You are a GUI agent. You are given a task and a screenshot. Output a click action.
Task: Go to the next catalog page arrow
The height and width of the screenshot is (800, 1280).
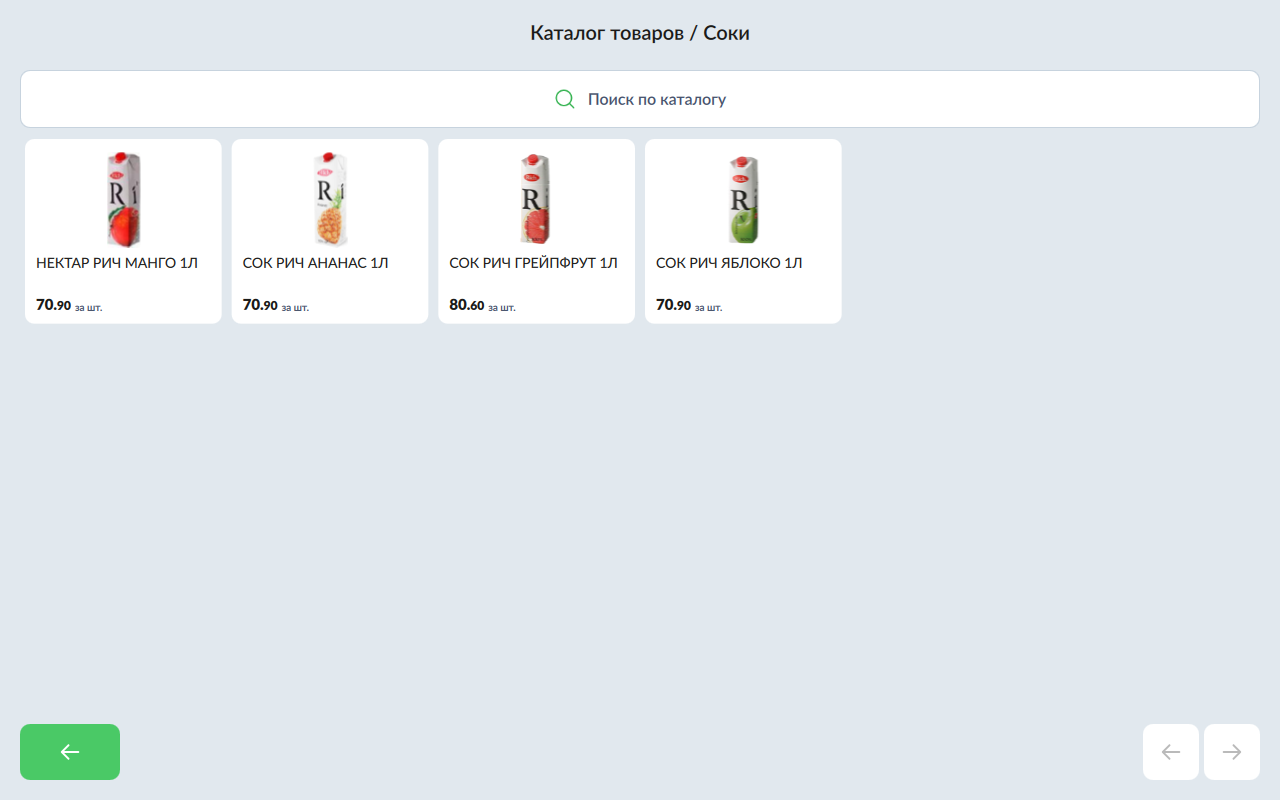(1232, 752)
